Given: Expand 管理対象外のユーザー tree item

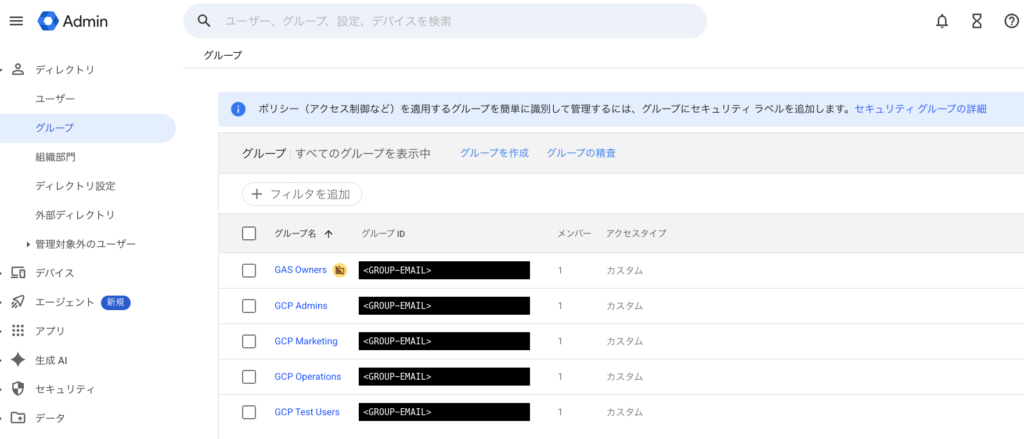Looking at the screenshot, I should pyautogui.click(x=29, y=244).
